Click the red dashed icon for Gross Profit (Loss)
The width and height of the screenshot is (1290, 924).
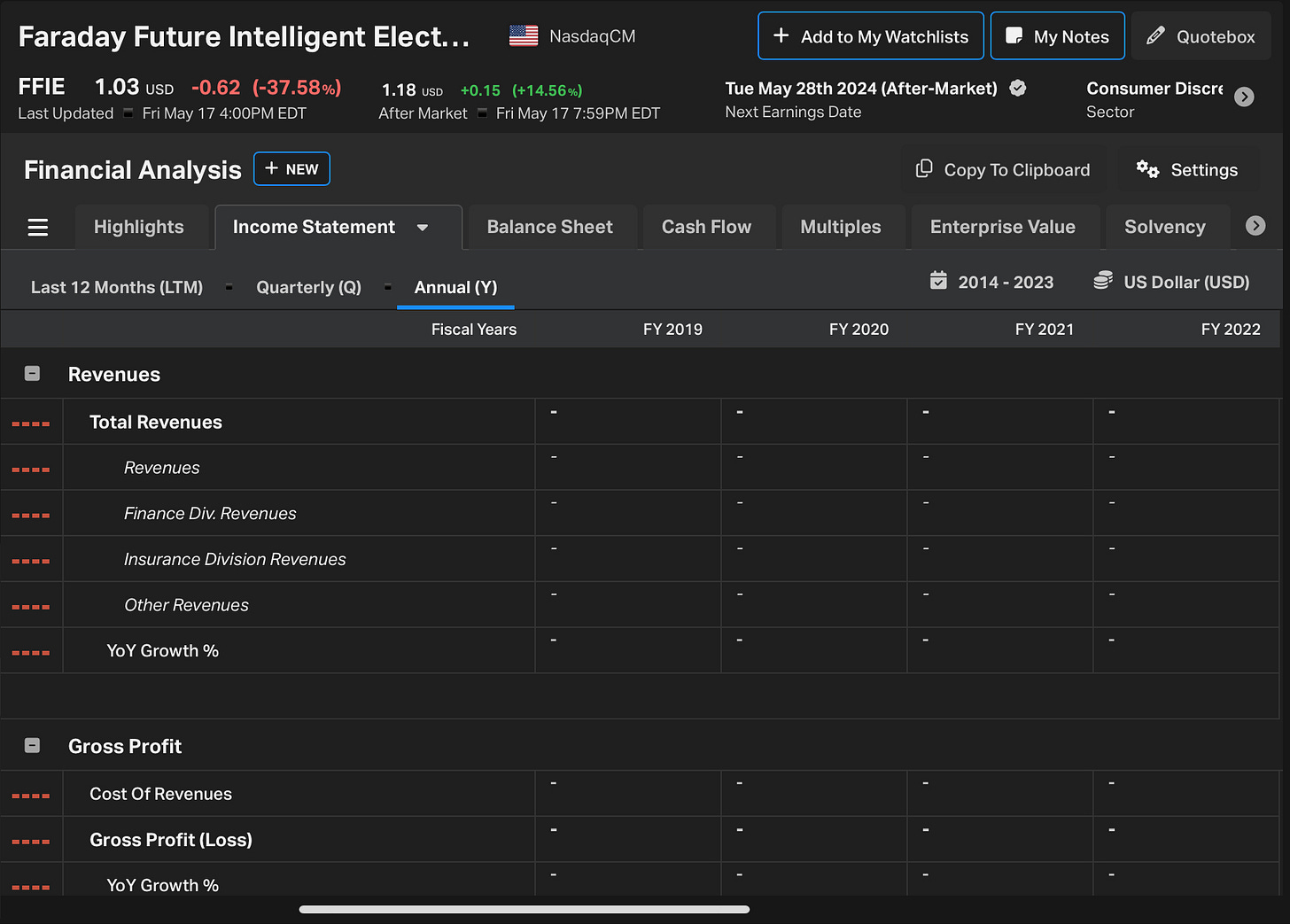pyautogui.click(x=31, y=842)
